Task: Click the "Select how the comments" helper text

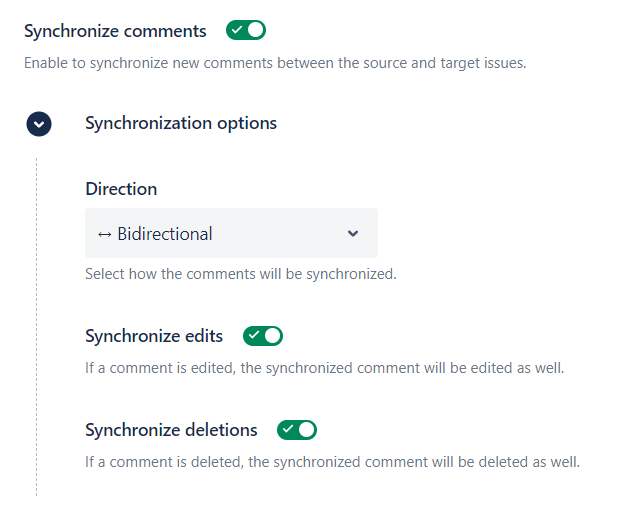Action: tap(240, 273)
